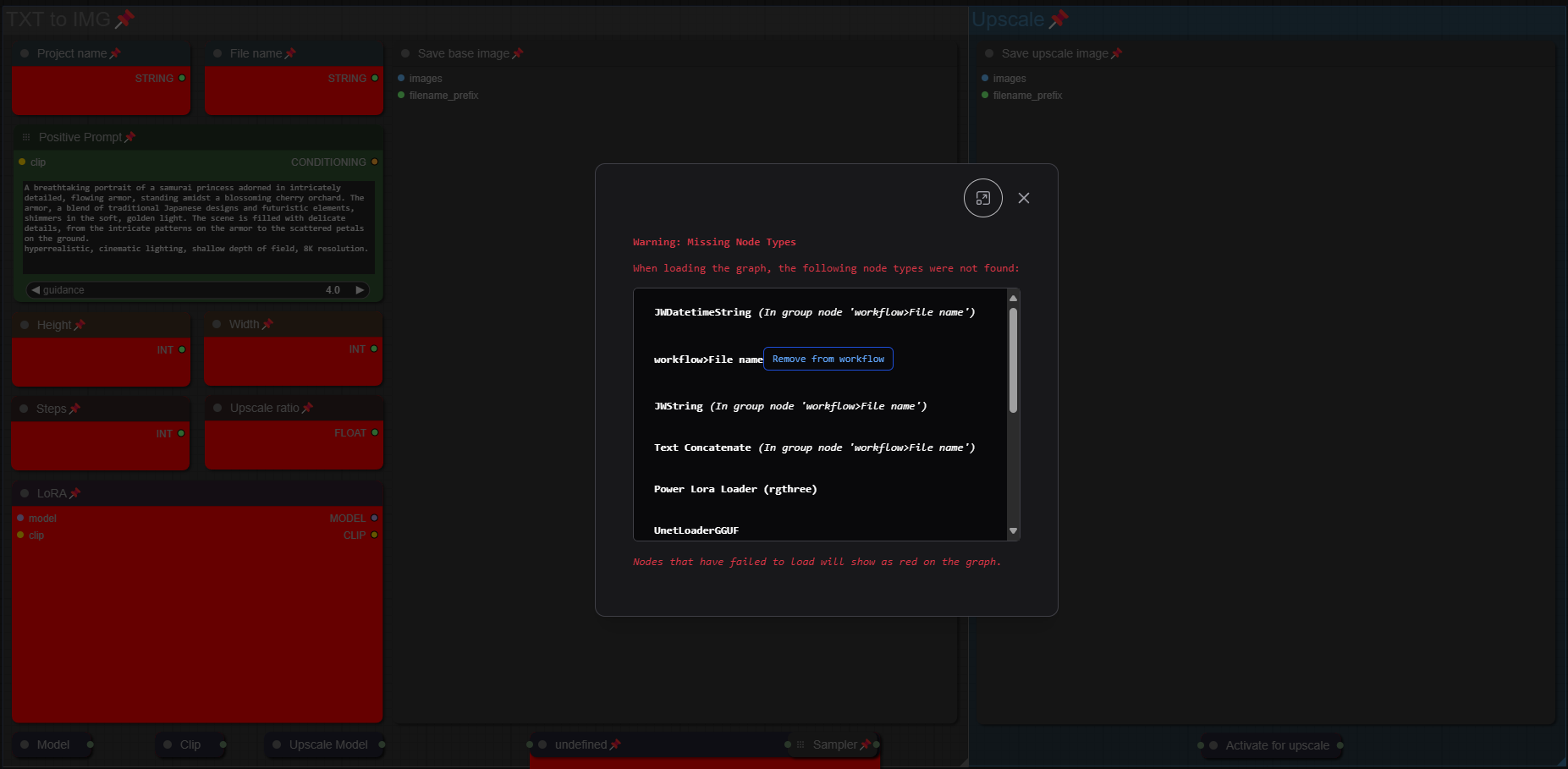1568x769 pixels.
Task: Click the guidance slider field
Action: click(198, 289)
